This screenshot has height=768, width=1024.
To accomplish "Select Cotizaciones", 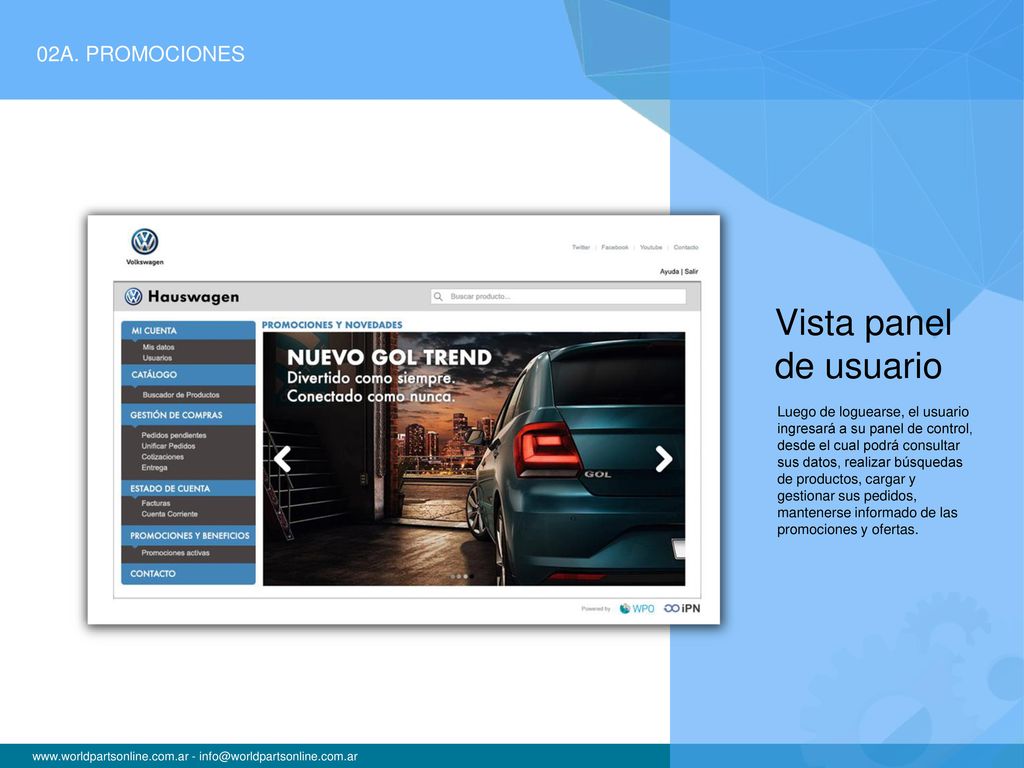I will (x=163, y=457).
